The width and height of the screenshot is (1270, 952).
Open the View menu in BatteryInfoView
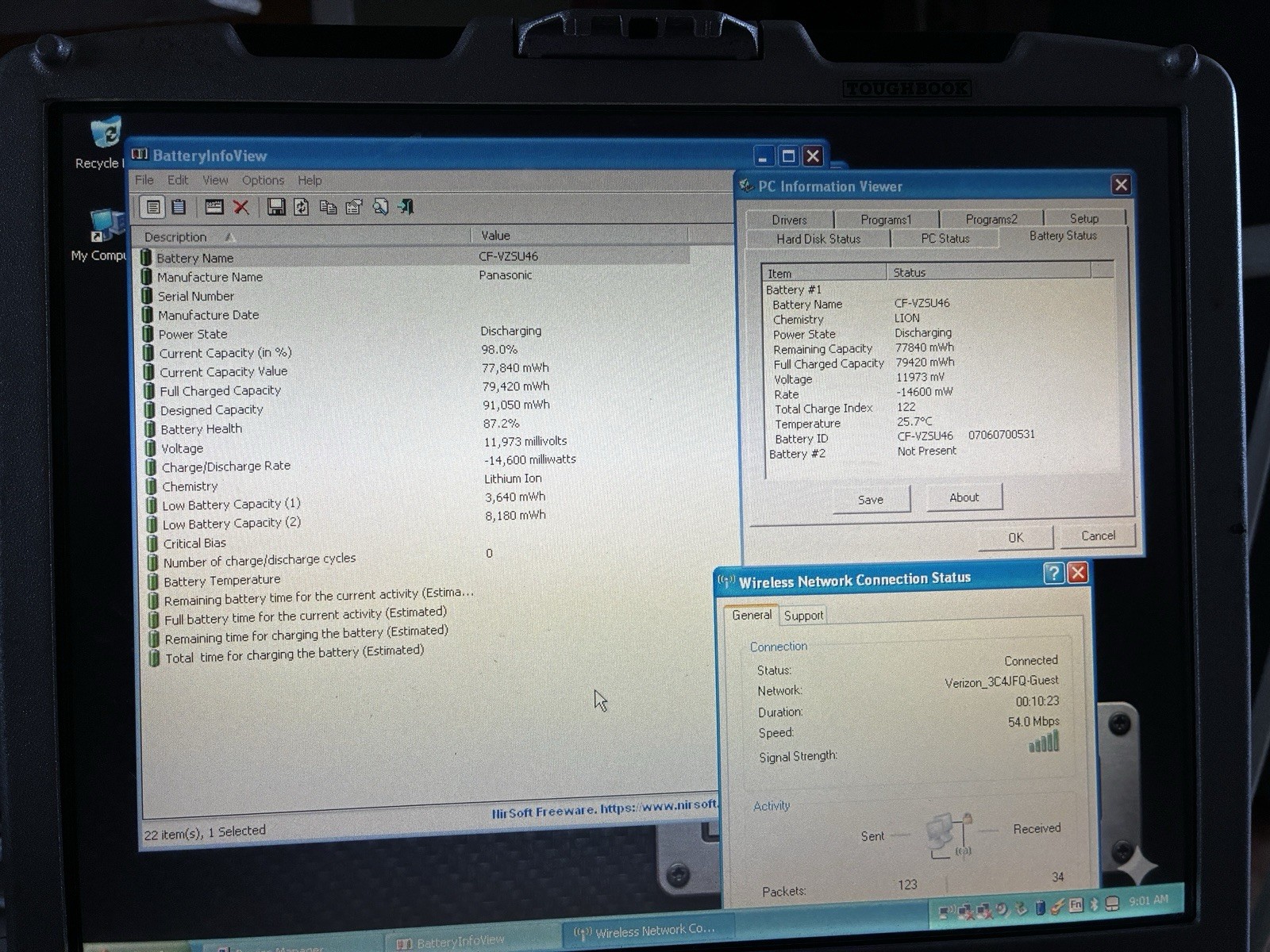tap(215, 180)
